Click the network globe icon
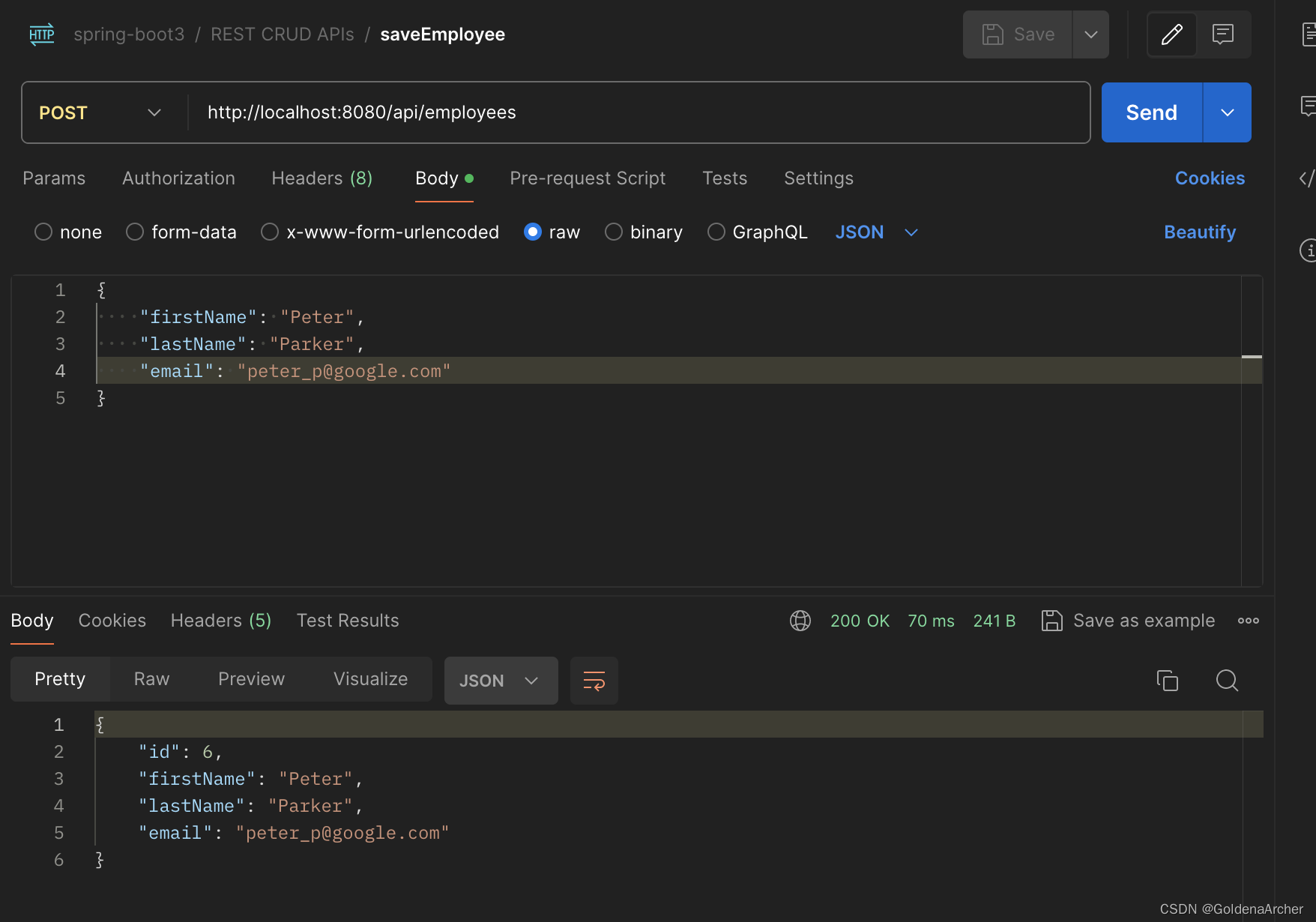The width and height of the screenshot is (1316, 922). [x=800, y=621]
